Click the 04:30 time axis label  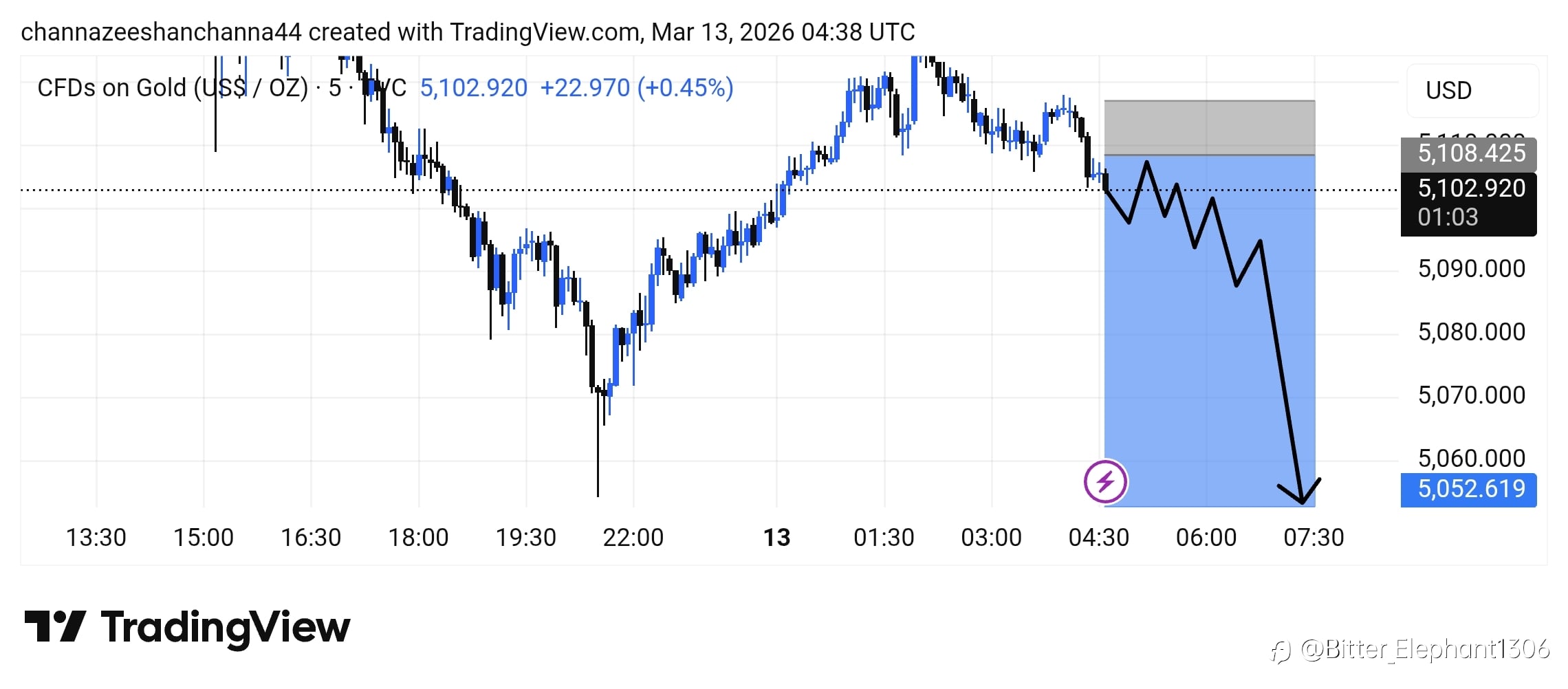tap(1098, 538)
